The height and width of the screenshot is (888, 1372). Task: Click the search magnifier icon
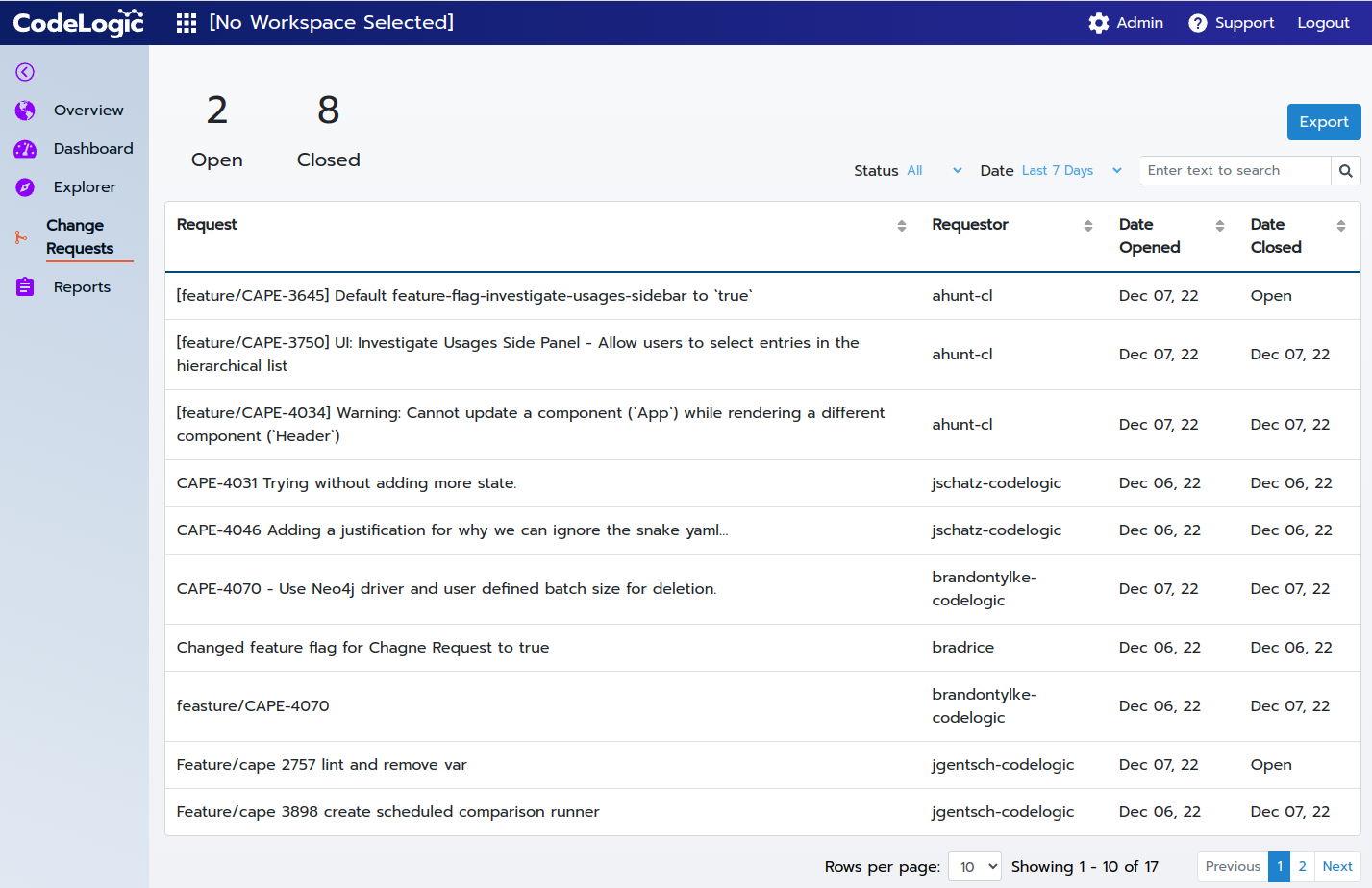coord(1346,171)
